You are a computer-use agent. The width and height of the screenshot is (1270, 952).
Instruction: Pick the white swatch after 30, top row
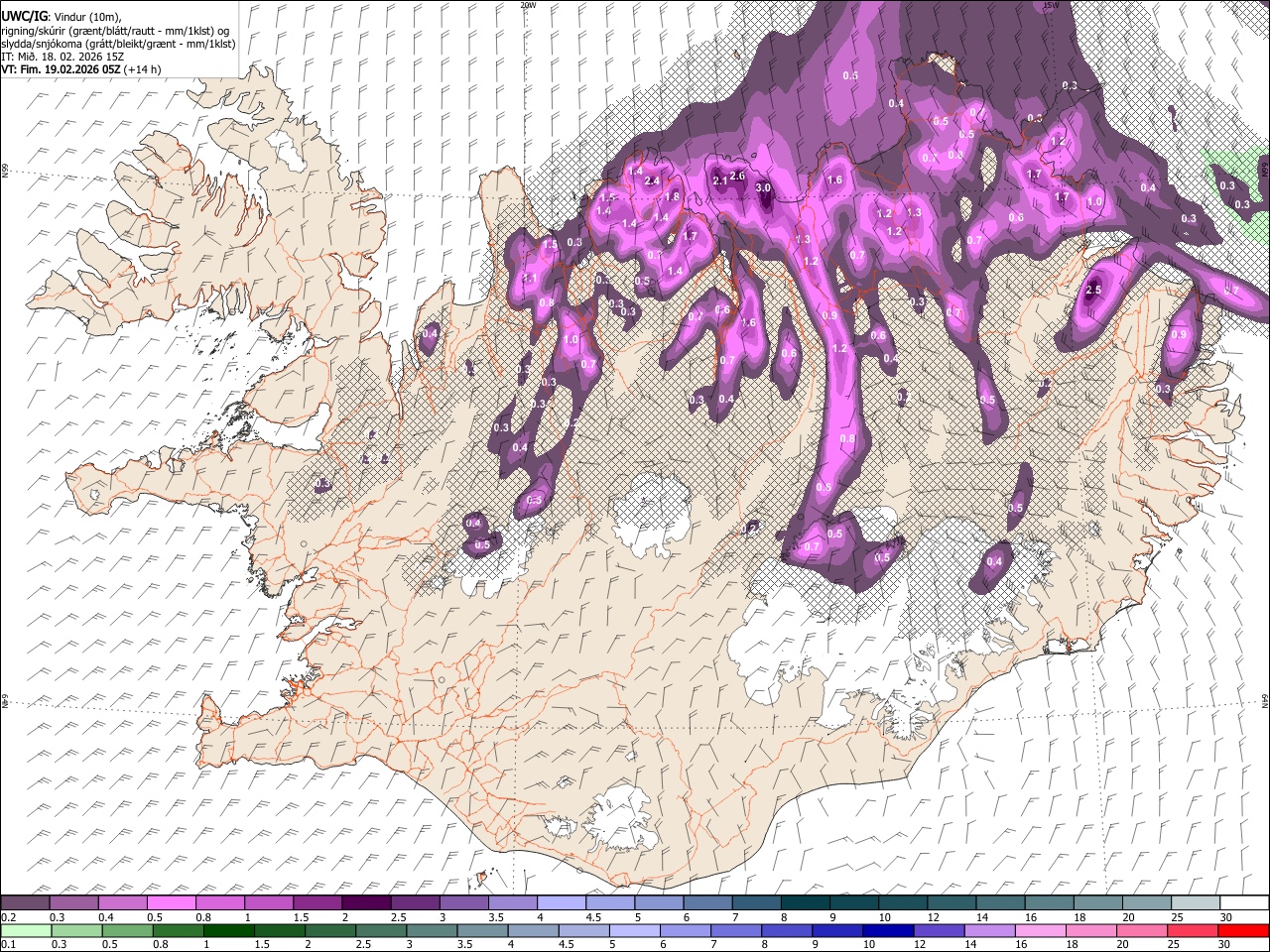pos(1244,902)
